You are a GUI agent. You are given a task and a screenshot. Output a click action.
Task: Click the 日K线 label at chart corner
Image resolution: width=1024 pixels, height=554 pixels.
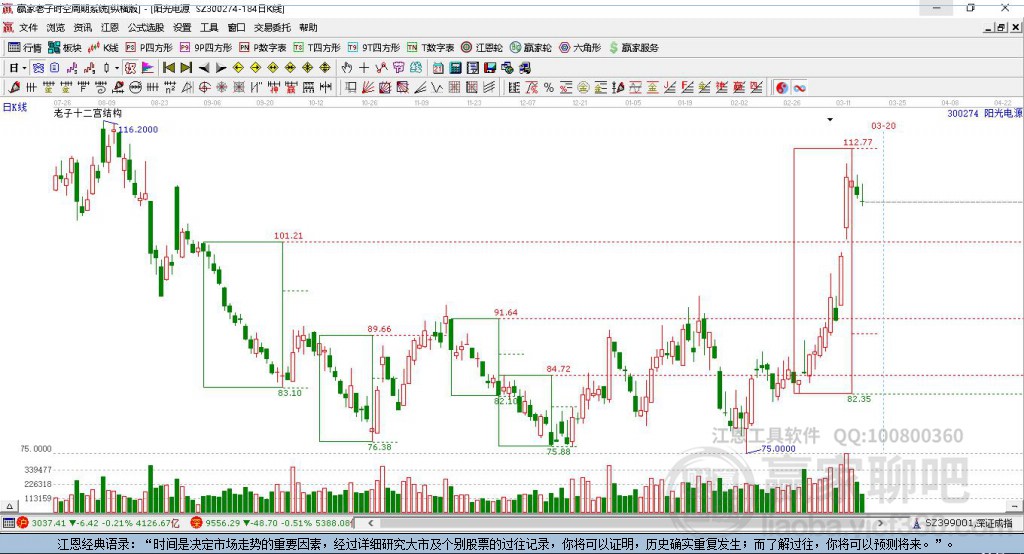[x=15, y=107]
